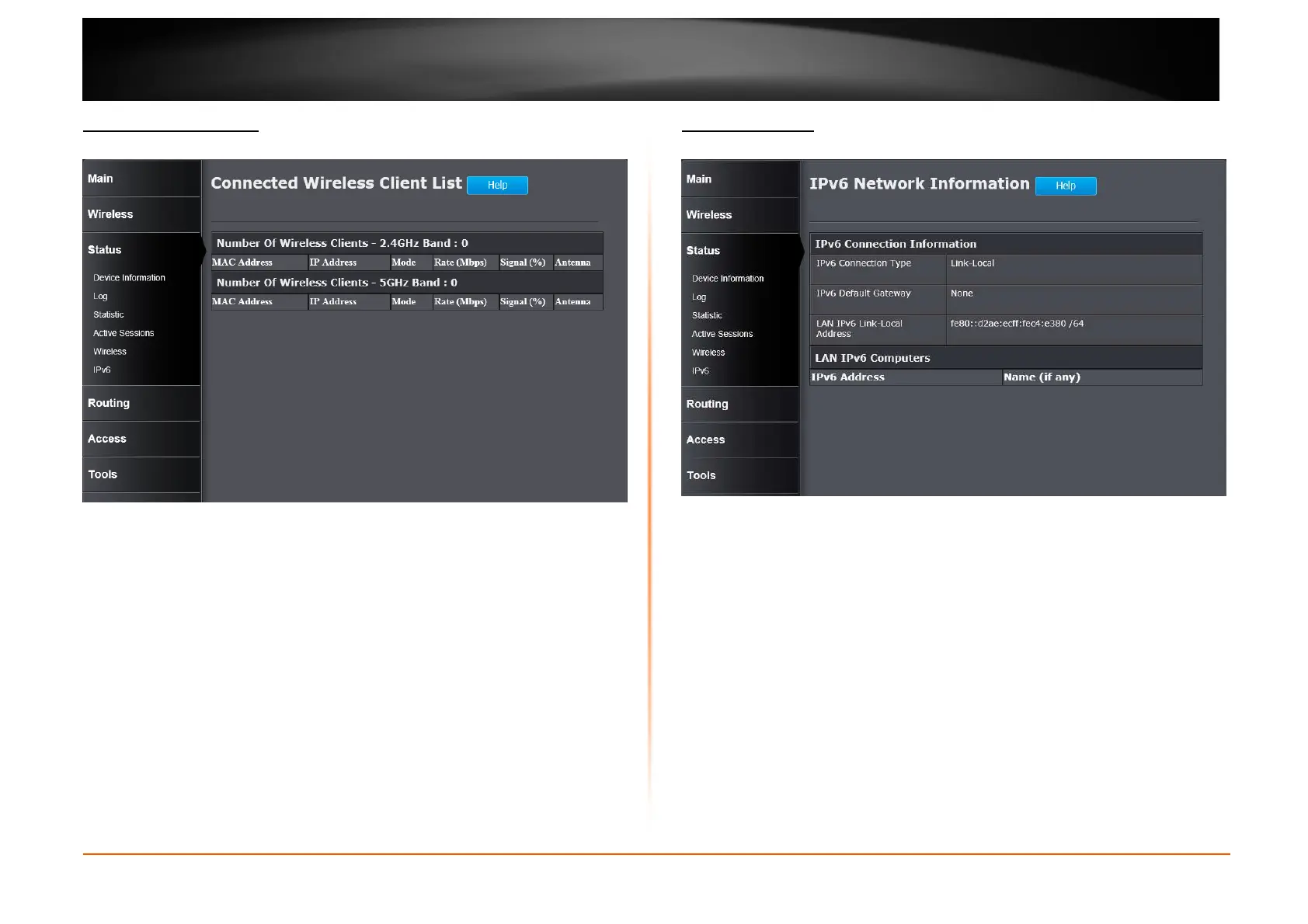The width and height of the screenshot is (1308, 924).
Task: Open Wireless menu in the wireless client panel
Action: click(141, 214)
